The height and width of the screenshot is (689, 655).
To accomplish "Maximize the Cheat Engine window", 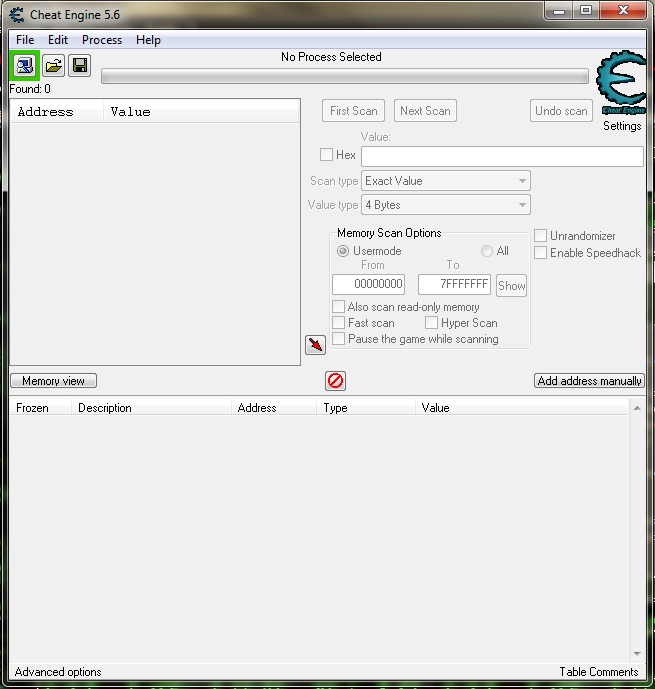I will point(586,11).
